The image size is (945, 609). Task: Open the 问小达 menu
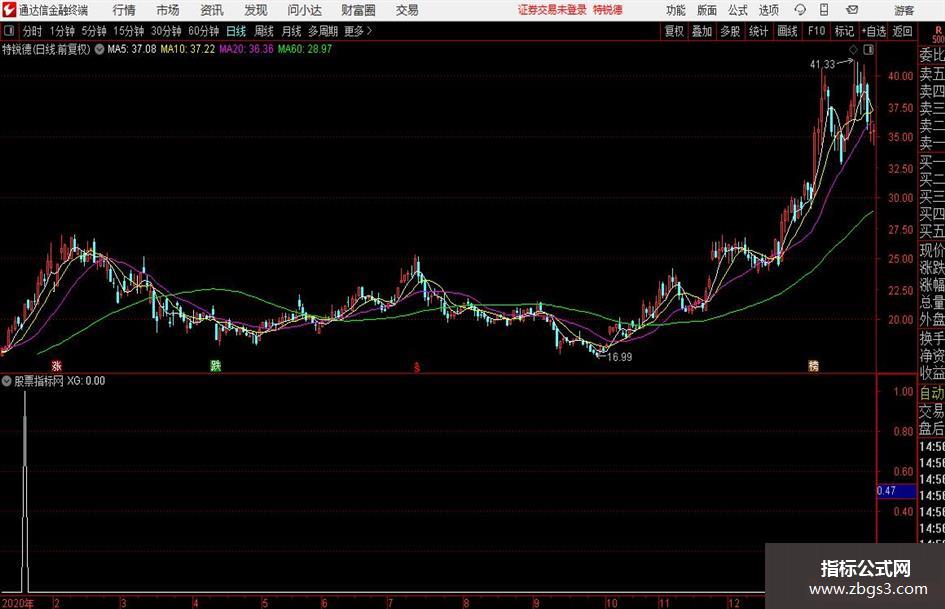click(x=304, y=10)
